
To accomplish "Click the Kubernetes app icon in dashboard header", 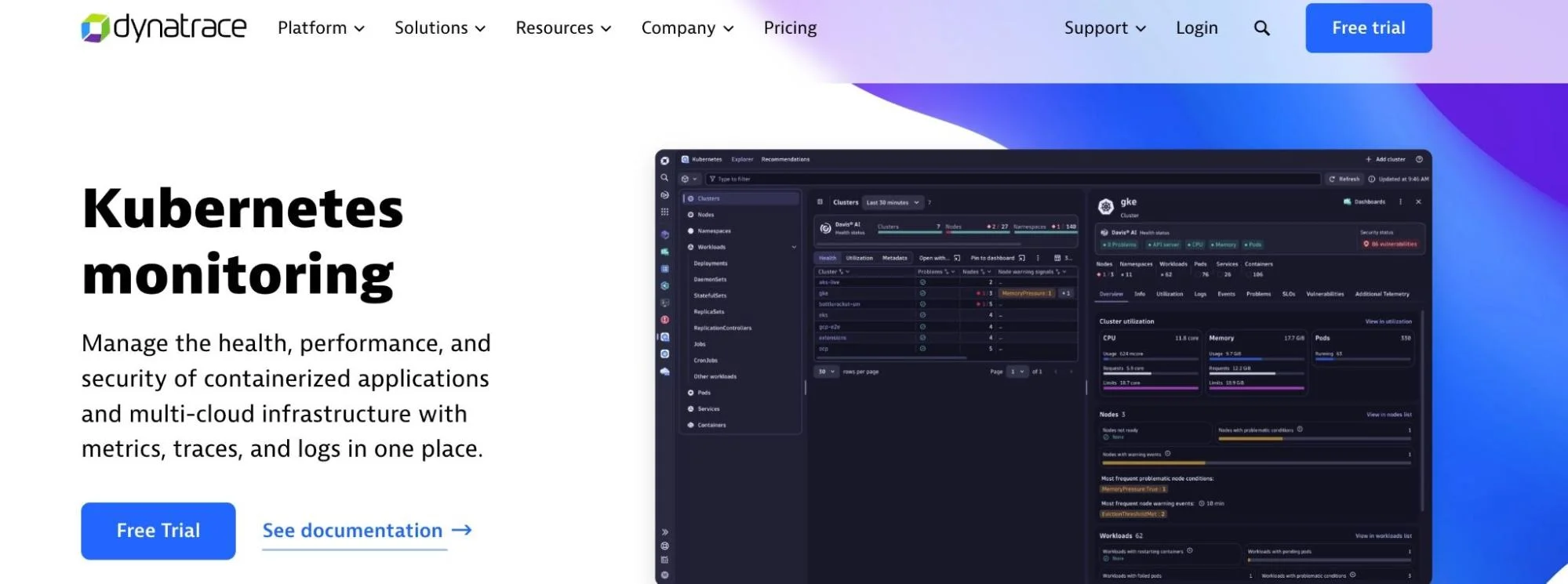I will [x=685, y=159].
